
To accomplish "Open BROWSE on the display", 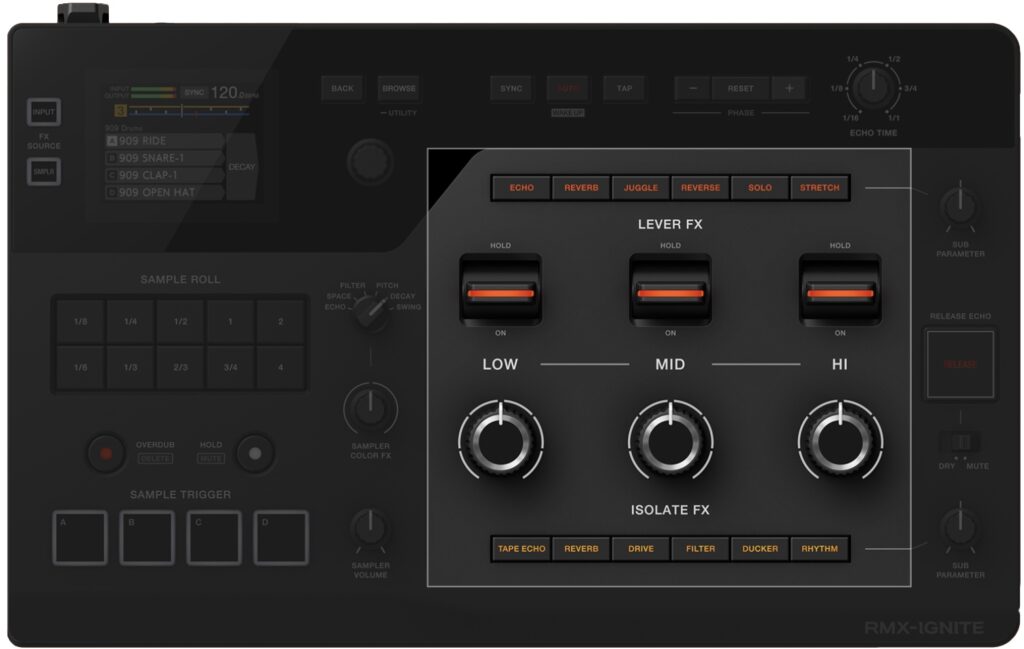I will (x=399, y=88).
